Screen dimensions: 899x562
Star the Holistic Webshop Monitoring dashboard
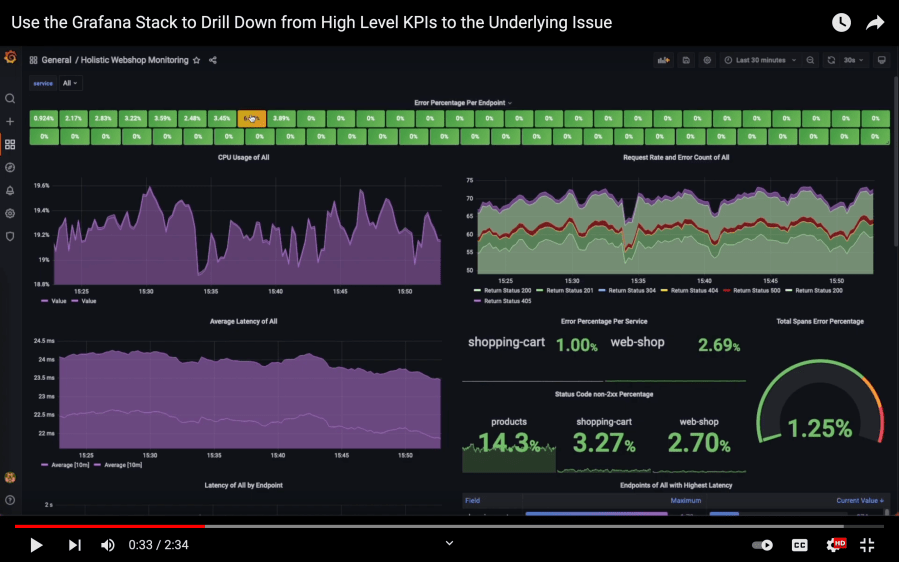(197, 60)
